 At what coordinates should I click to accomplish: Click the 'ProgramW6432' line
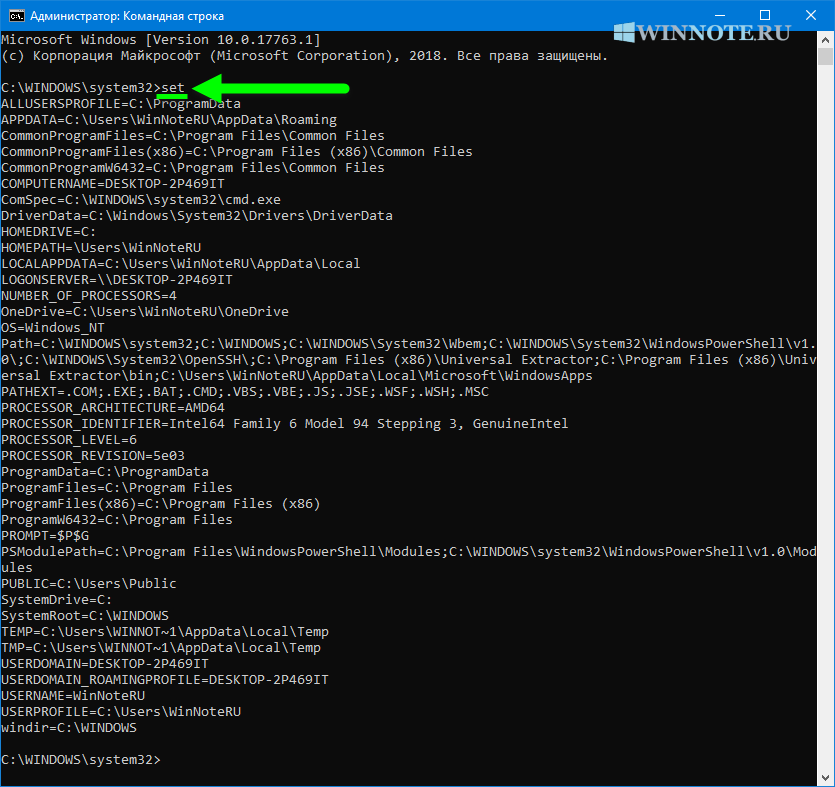tap(117, 520)
